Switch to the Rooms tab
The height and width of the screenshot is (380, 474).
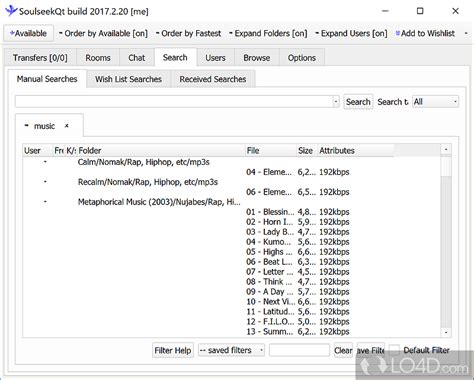tap(98, 58)
